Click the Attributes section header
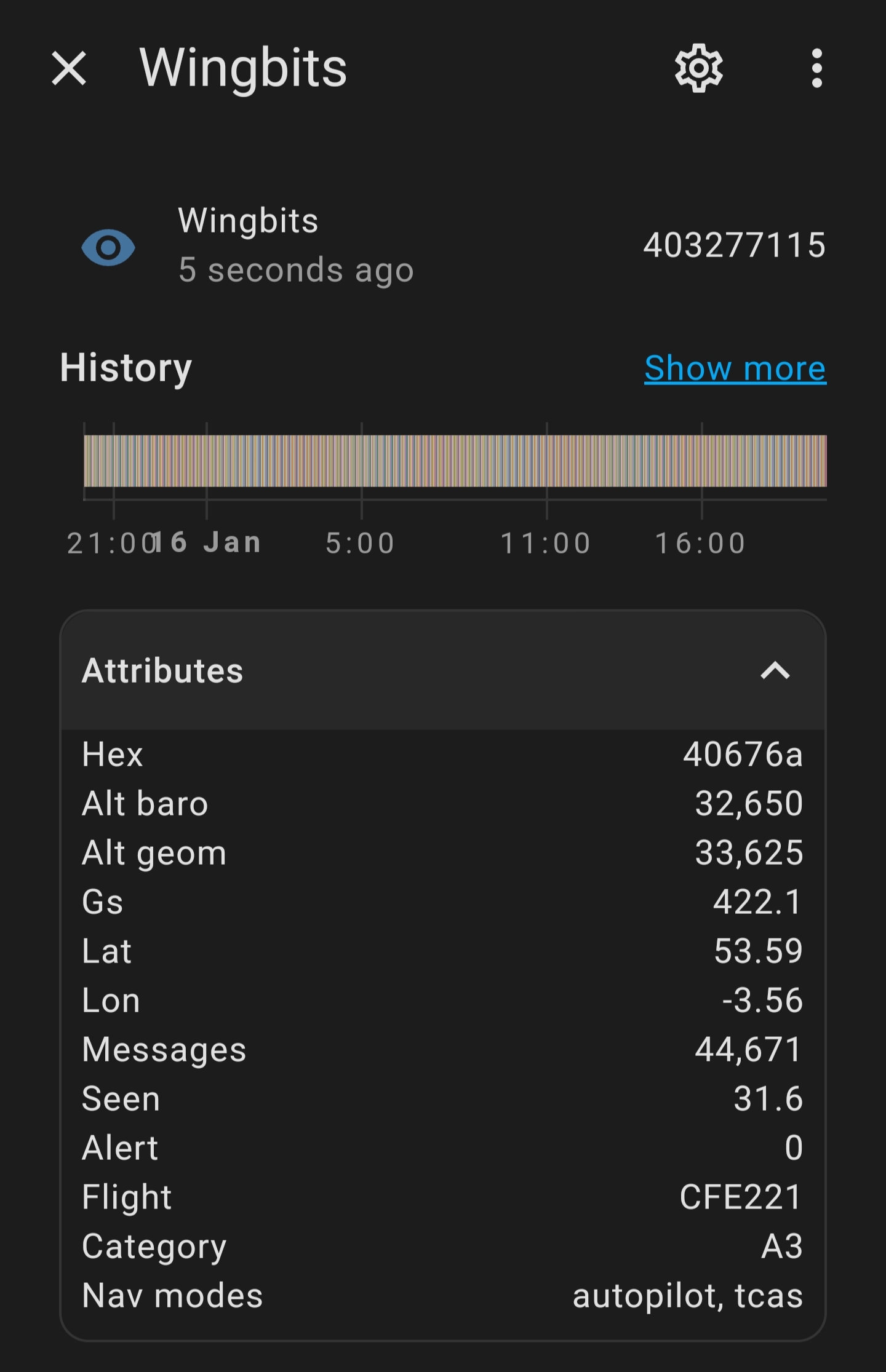 (162, 670)
